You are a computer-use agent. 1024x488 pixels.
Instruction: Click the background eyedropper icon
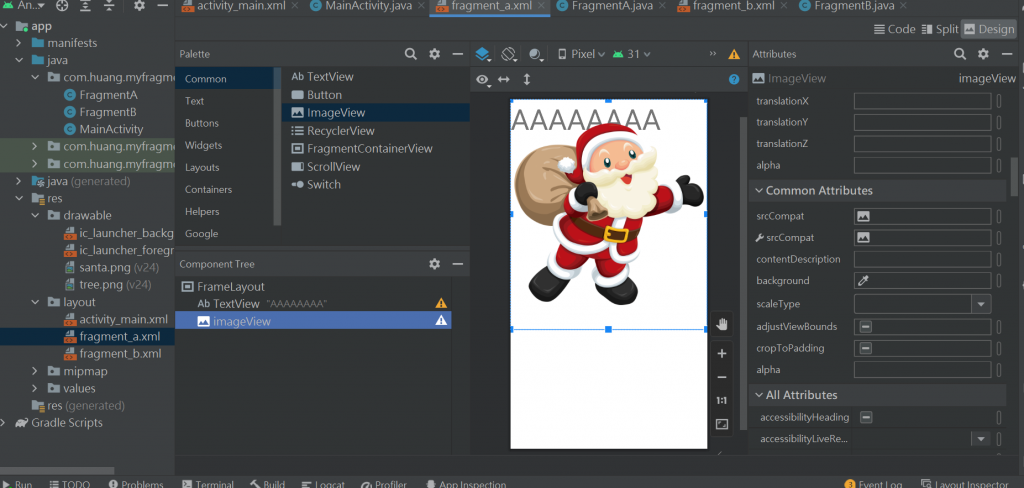pyautogui.click(x=863, y=281)
